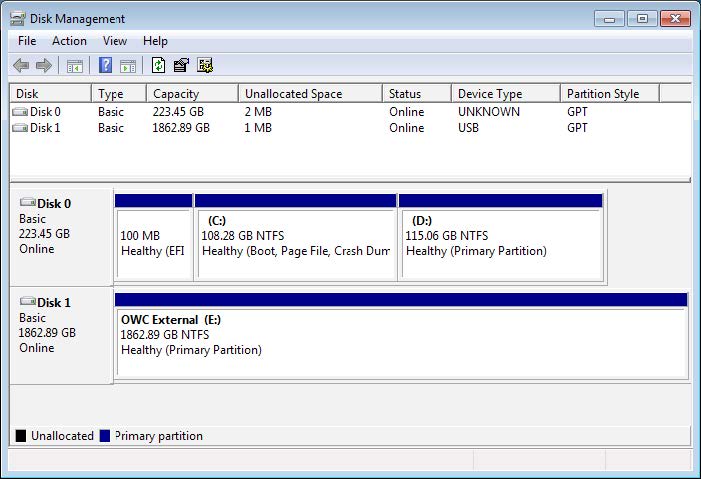Click the UNKNOWN device type cell

(489, 112)
